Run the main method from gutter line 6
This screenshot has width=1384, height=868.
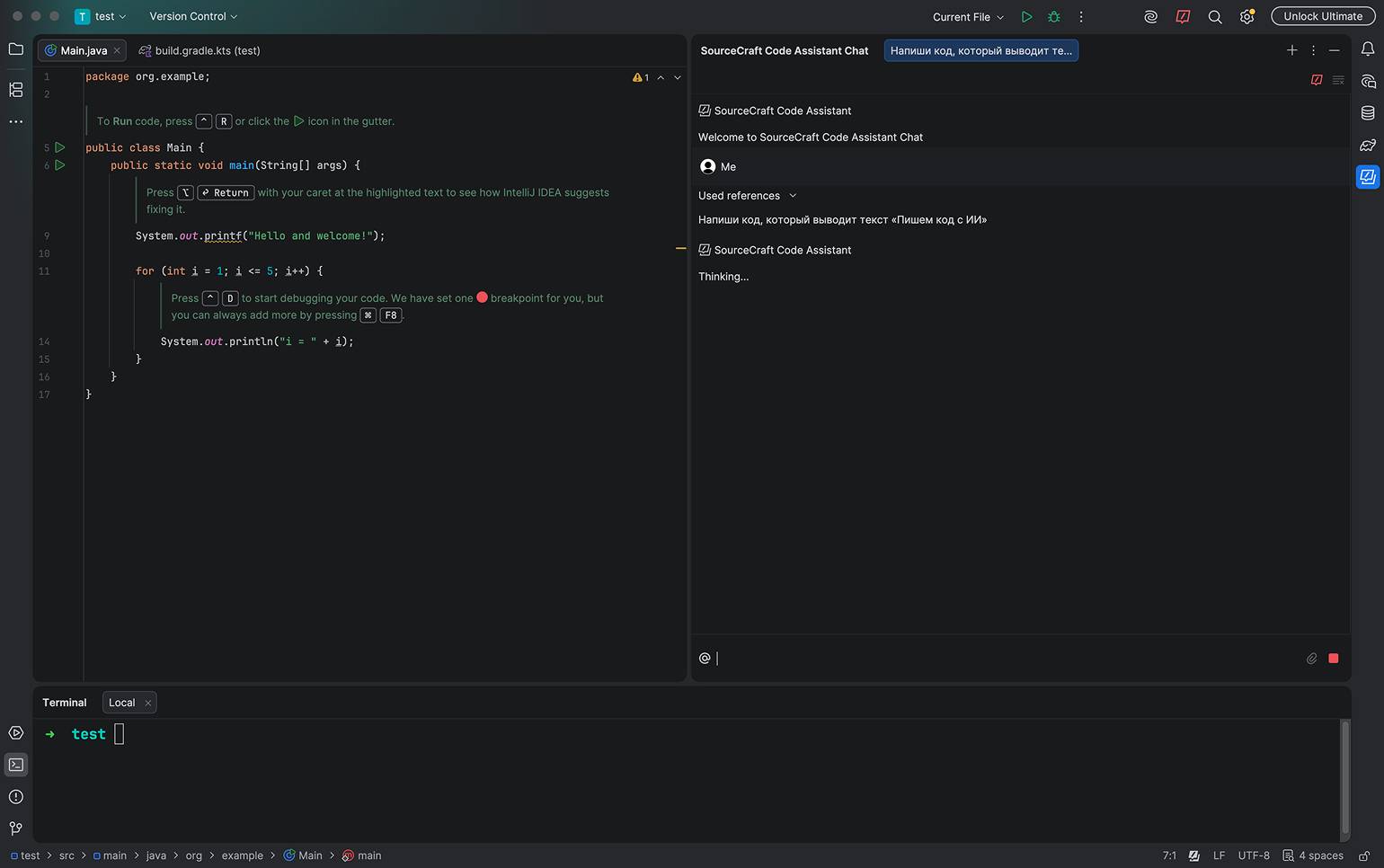60,165
